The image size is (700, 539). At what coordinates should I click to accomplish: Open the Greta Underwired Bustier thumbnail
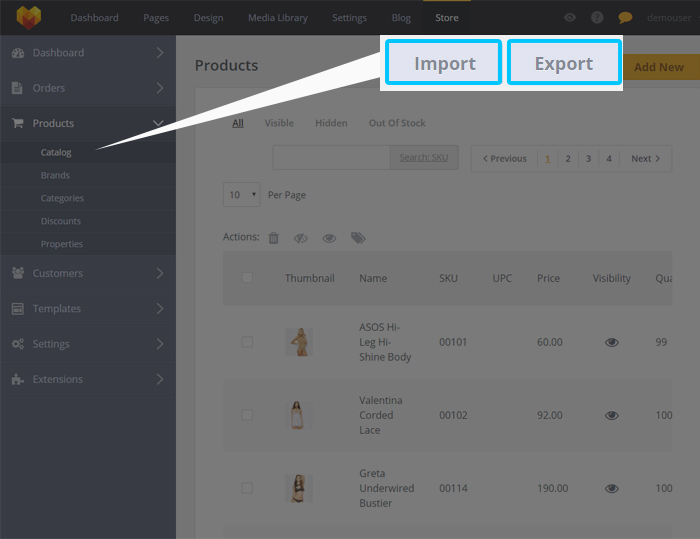pyautogui.click(x=299, y=488)
